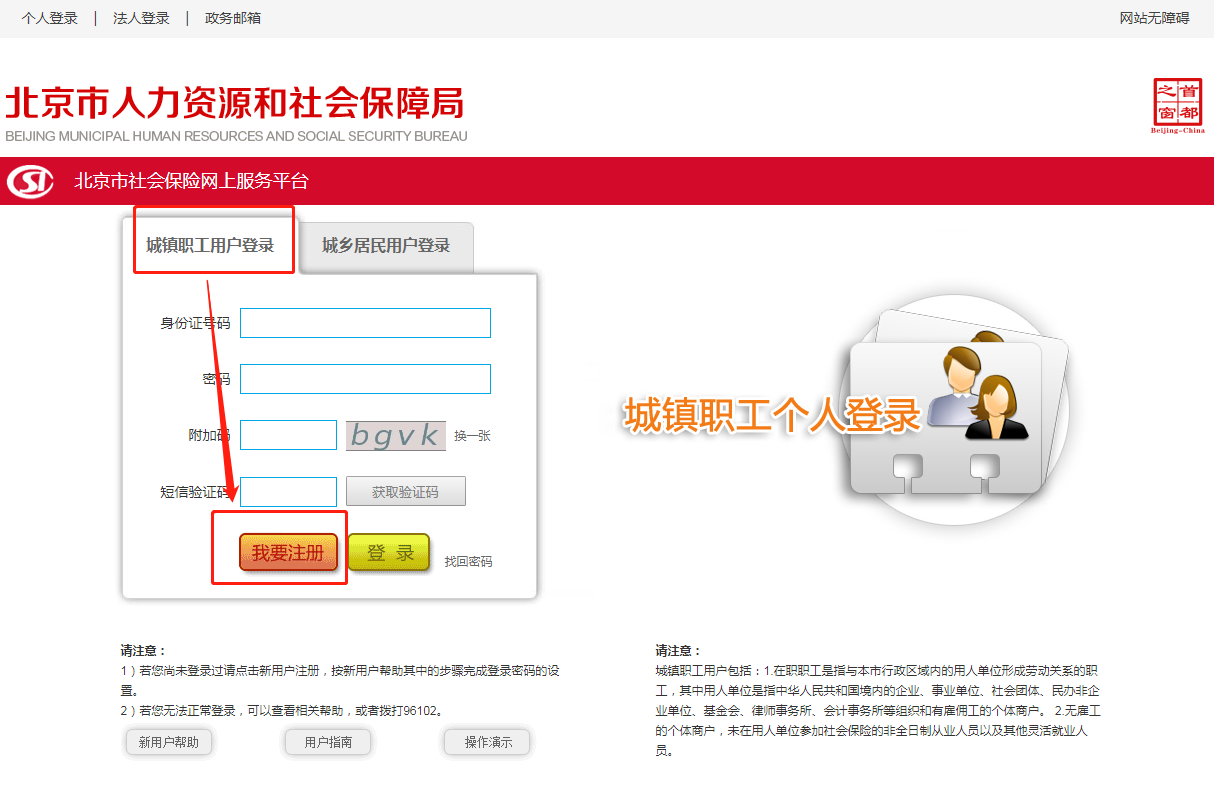1214x787 pixels.
Task: Switch to 城镇职工用户登录 tab
Action: (x=210, y=245)
